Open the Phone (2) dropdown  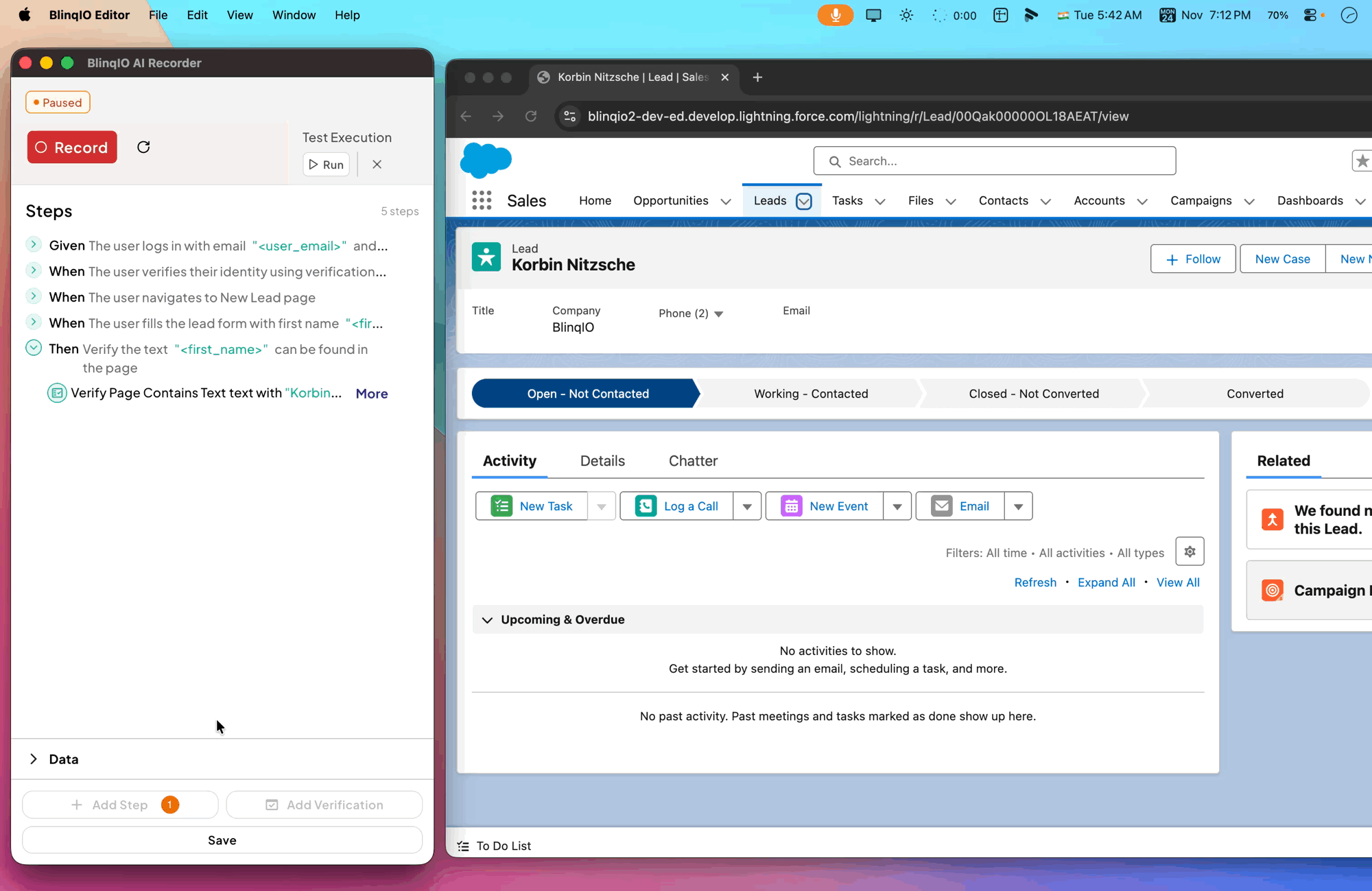[718, 314]
